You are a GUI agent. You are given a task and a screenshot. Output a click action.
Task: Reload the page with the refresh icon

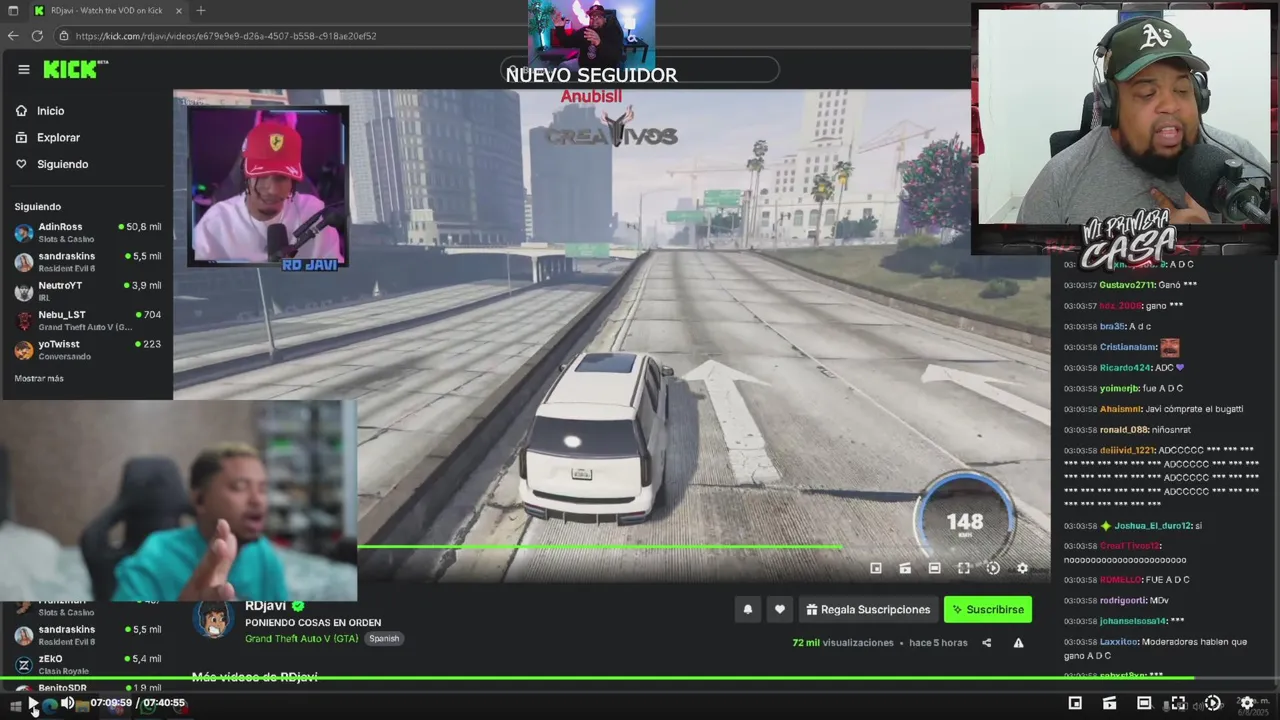[x=37, y=36]
